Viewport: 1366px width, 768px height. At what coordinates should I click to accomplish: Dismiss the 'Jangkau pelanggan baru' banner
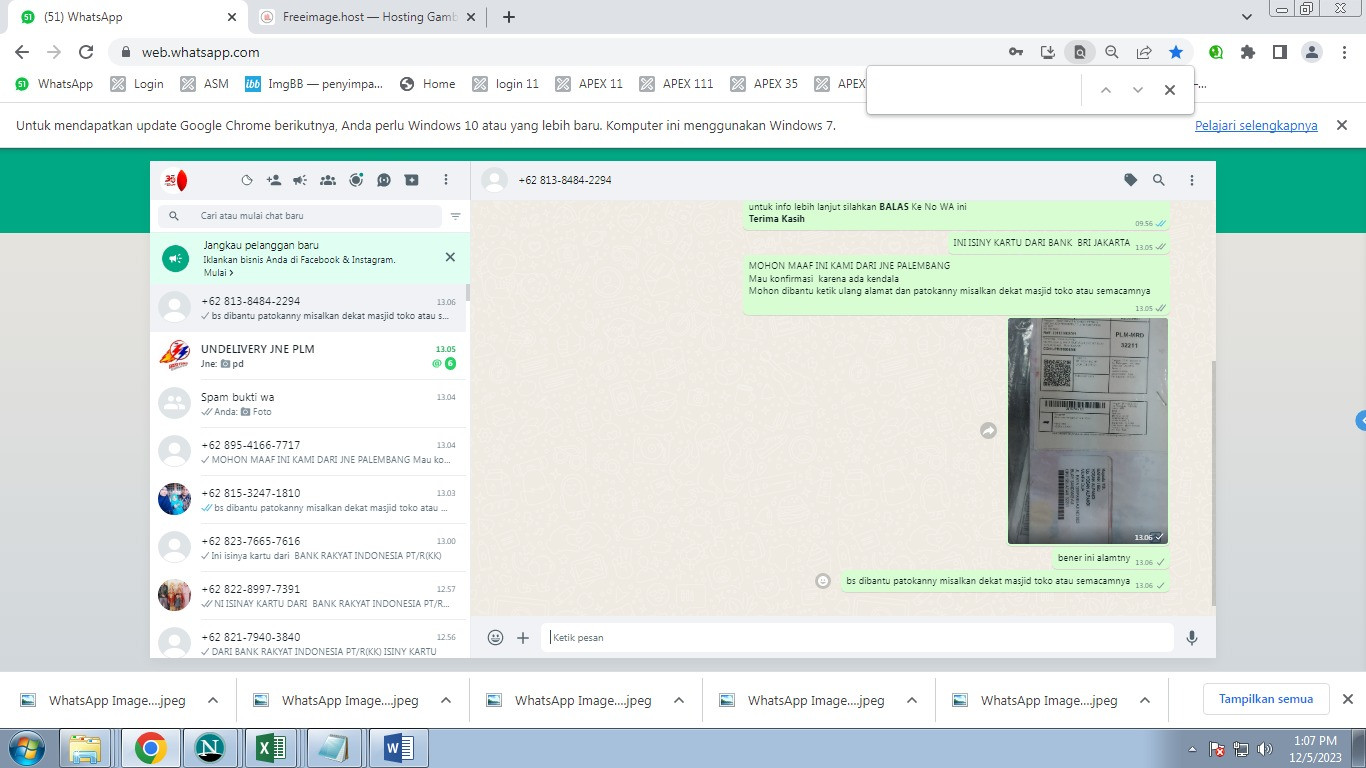(x=450, y=257)
